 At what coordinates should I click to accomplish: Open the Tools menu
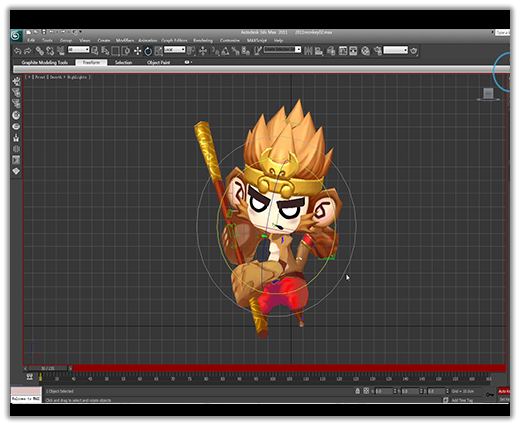coord(47,40)
